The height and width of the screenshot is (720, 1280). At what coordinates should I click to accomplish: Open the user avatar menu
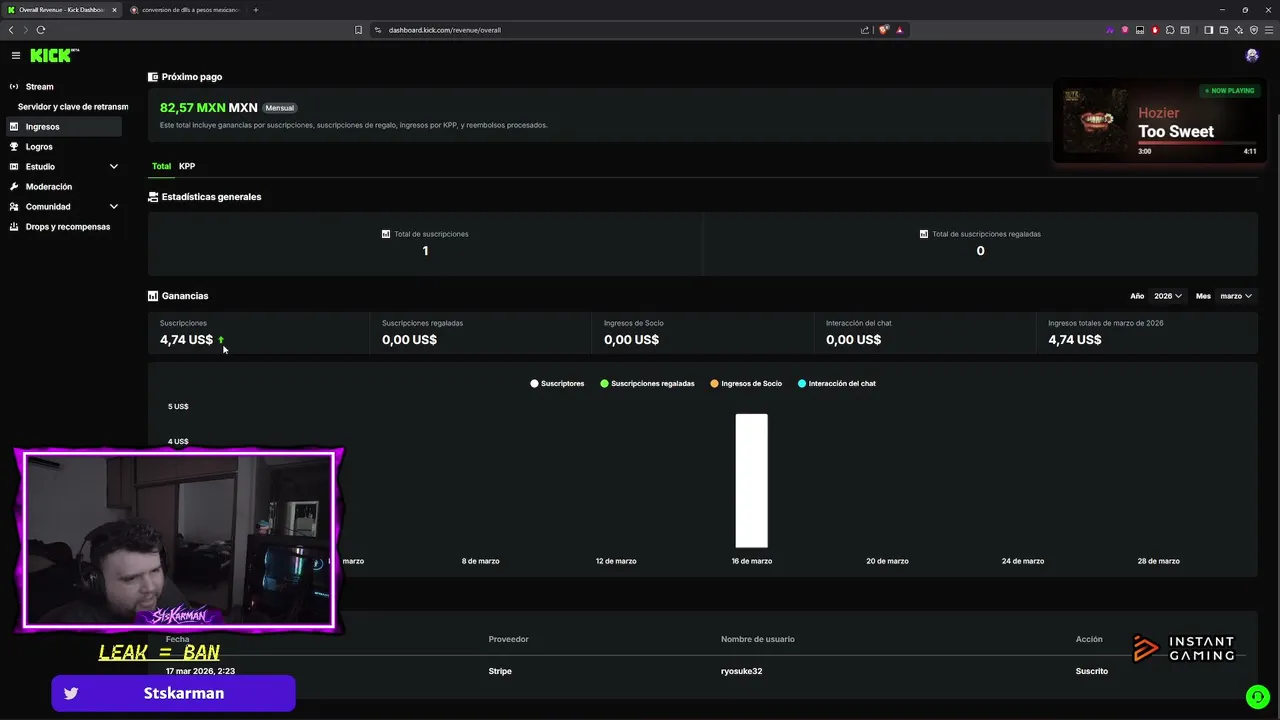[1252, 56]
